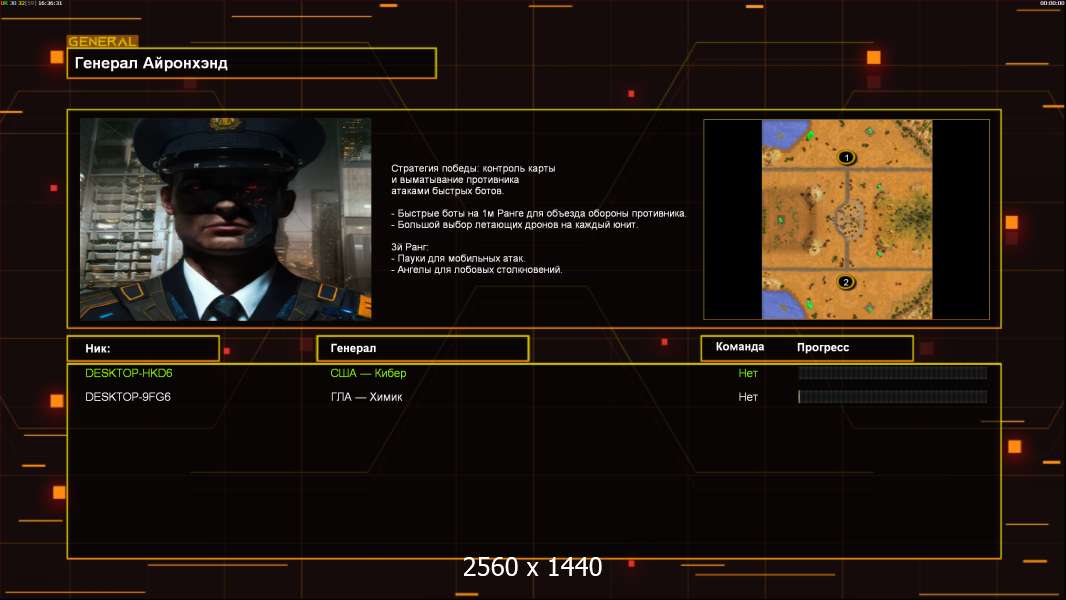Image resolution: width=1066 pixels, height=600 pixels.
Task: Select the "Генерал" column header
Action: pyautogui.click(x=422, y=348)
